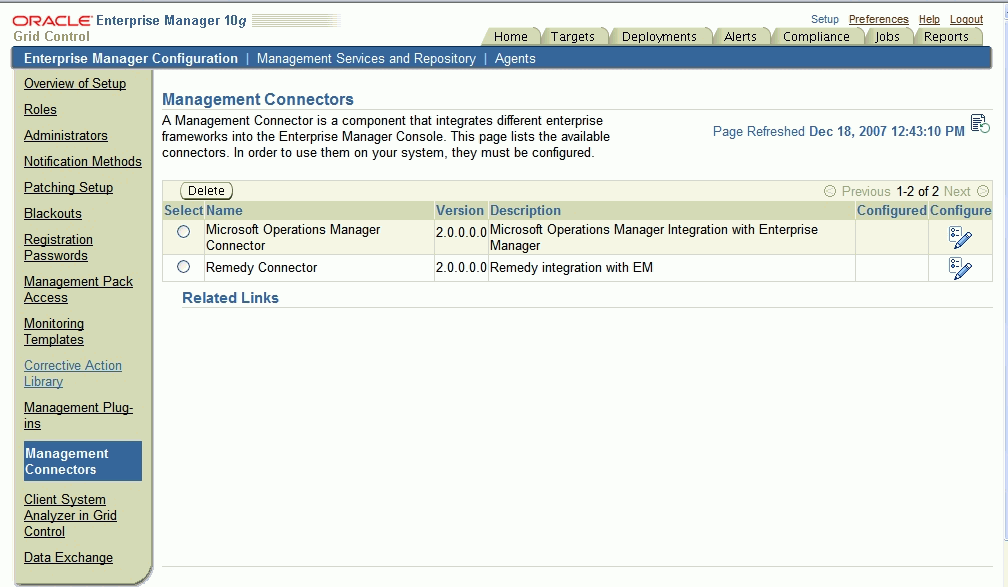
Task: Go to Management Plug-ins
Action: point(78,415)
